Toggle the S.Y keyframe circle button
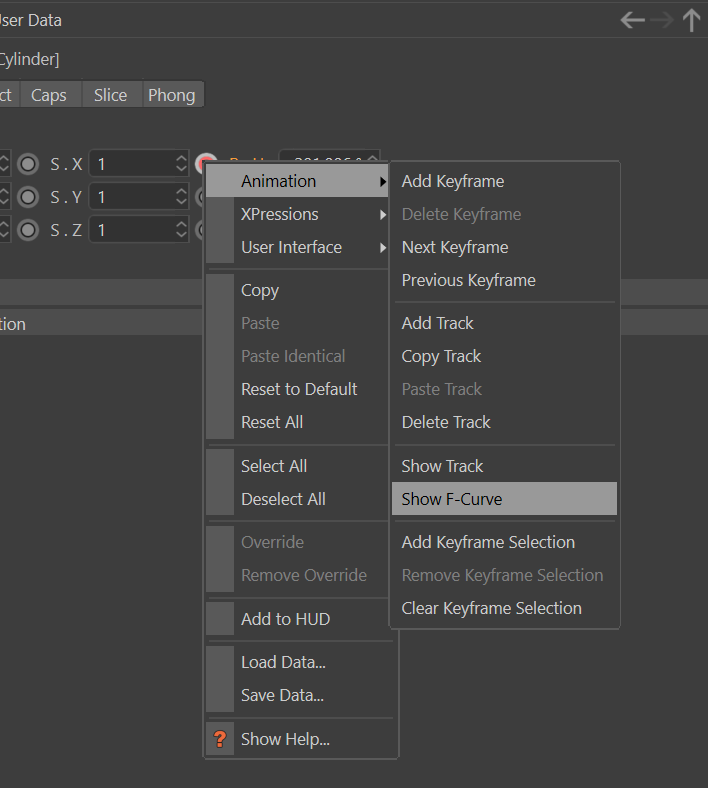This screenshot has width=708, height=788. tap(29, 197)
